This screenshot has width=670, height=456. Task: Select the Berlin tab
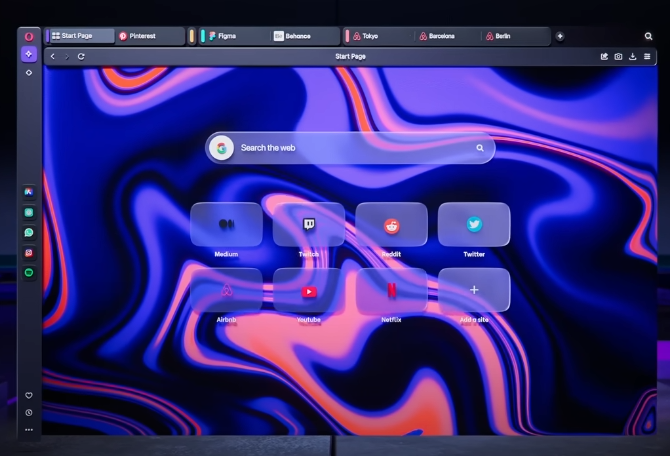515,36
